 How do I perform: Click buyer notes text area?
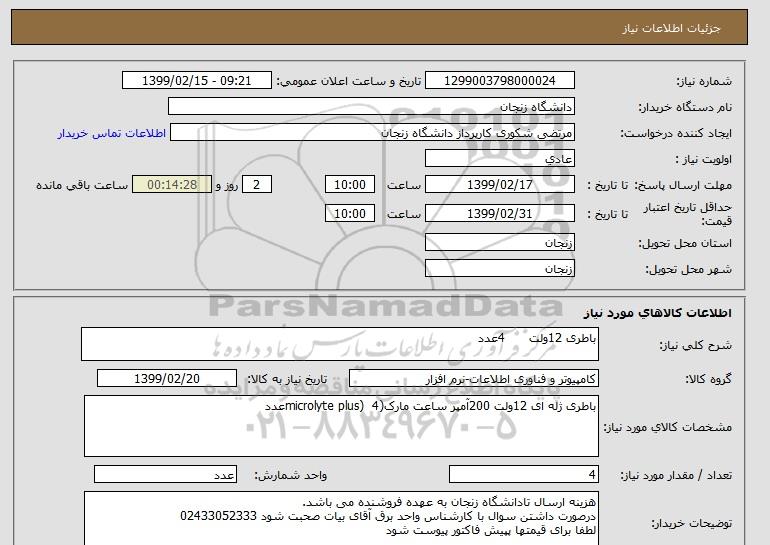(341, 518)
